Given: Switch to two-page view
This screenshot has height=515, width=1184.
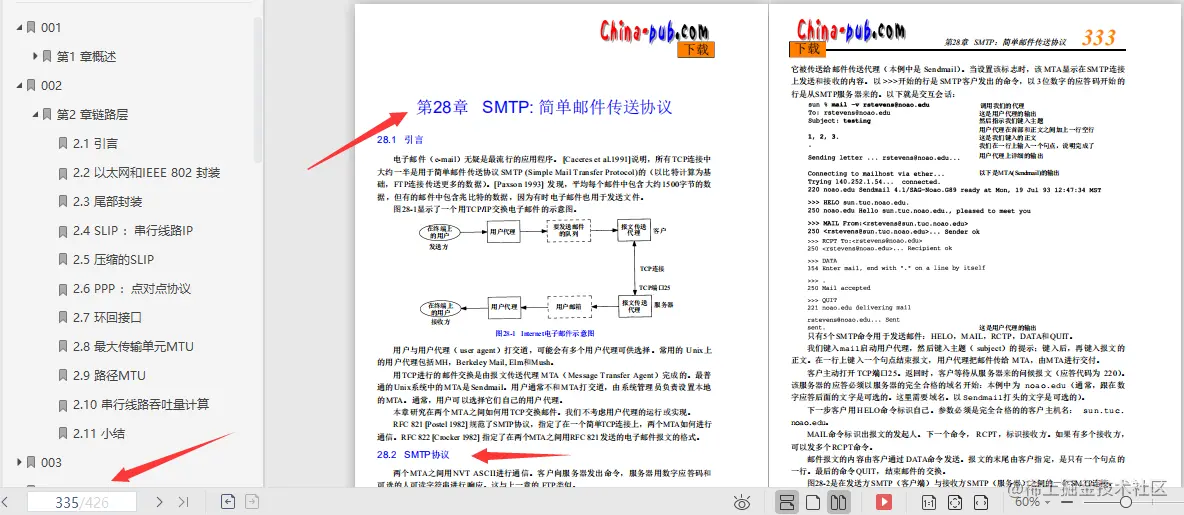Looking at the screenshot, I should [837, 501].
